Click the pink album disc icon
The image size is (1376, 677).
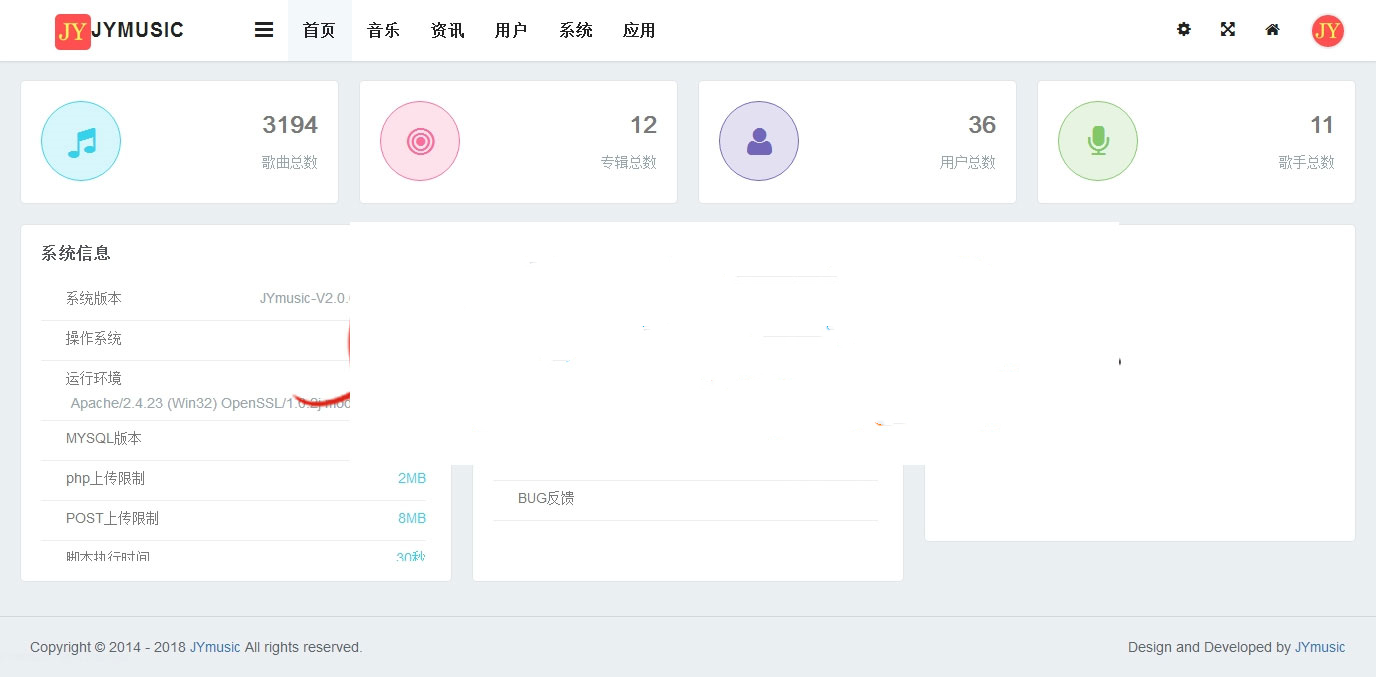tap(420, 141)
